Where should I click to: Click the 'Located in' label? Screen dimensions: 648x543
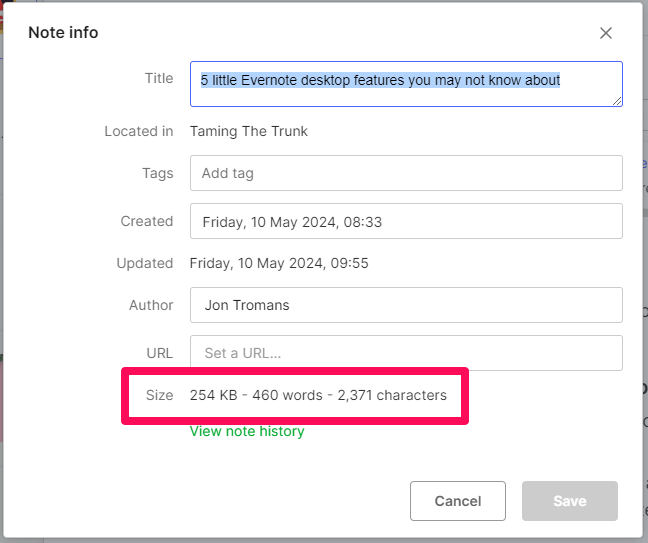point(139,131)
